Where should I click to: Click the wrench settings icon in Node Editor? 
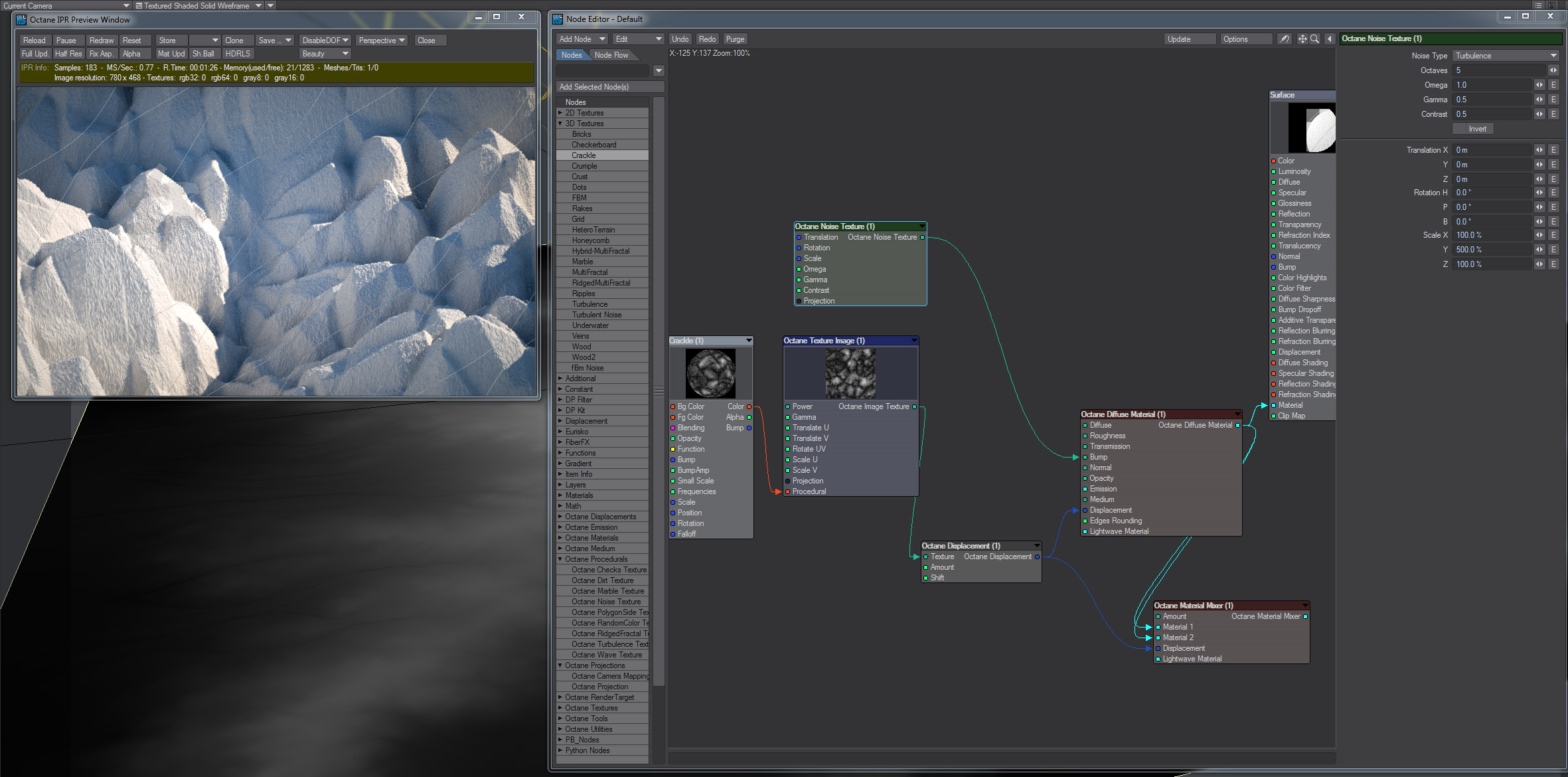1285,39
